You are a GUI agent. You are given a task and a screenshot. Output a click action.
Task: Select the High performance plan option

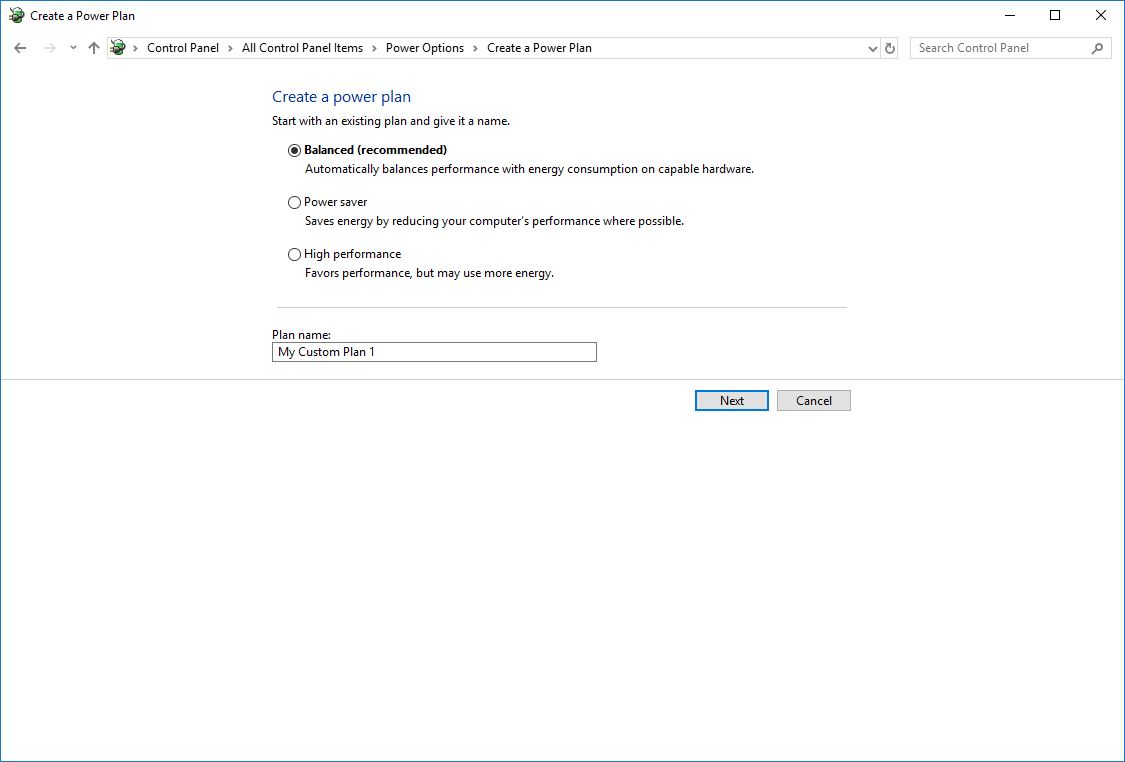click(294, 254)
